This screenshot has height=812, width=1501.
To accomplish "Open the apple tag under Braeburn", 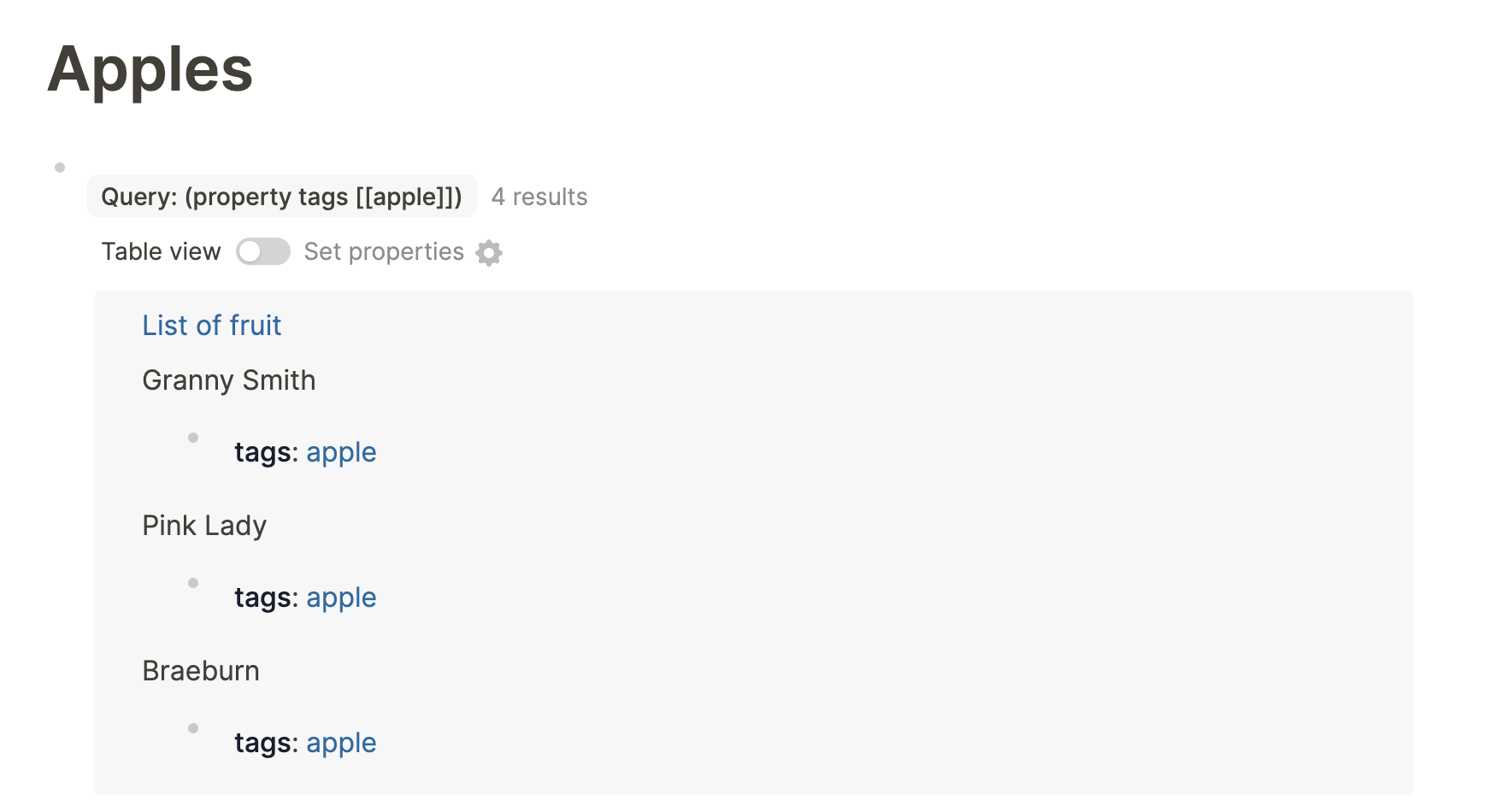I will [341, 743].
